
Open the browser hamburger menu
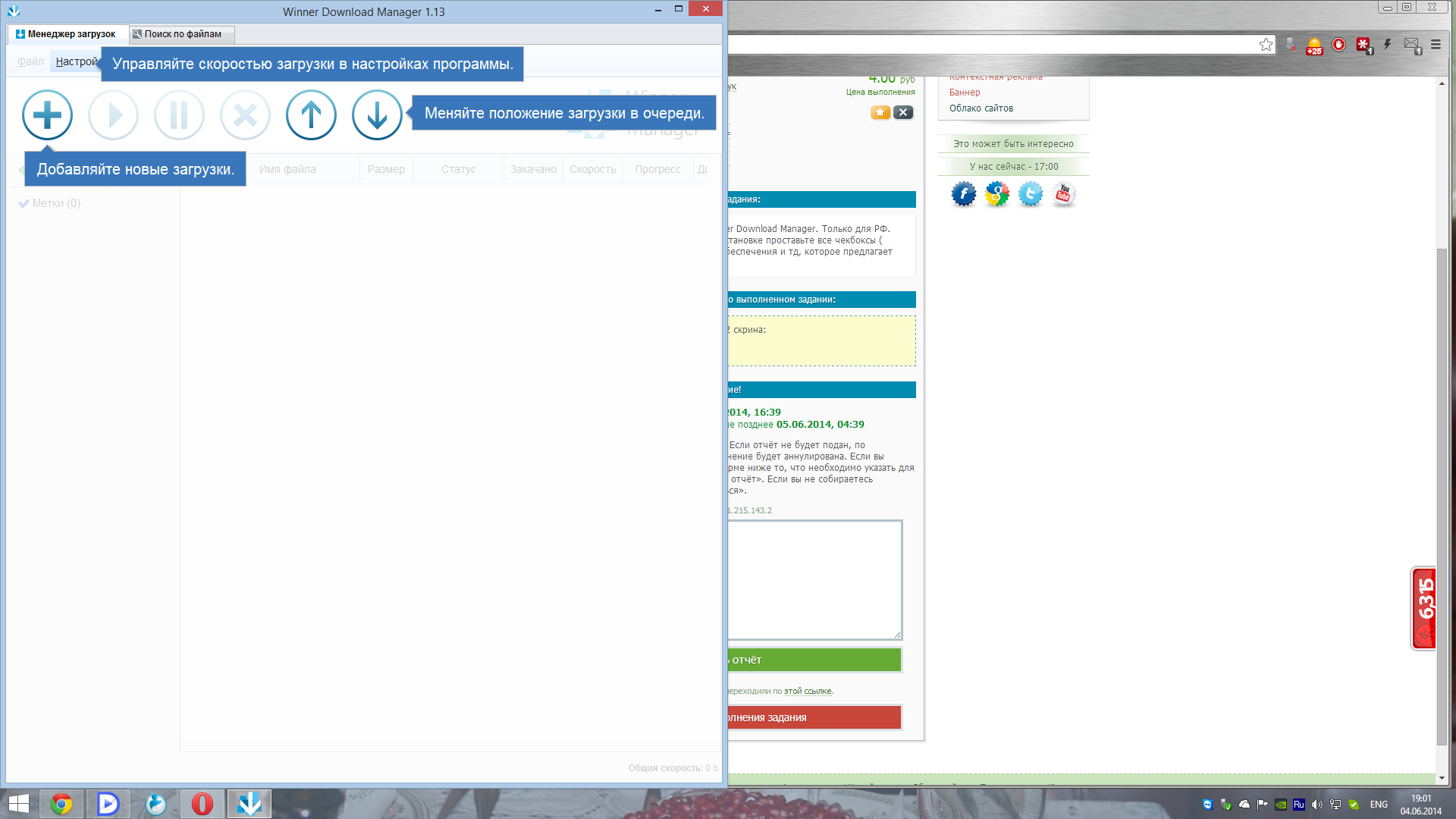tap(1436, 45)
